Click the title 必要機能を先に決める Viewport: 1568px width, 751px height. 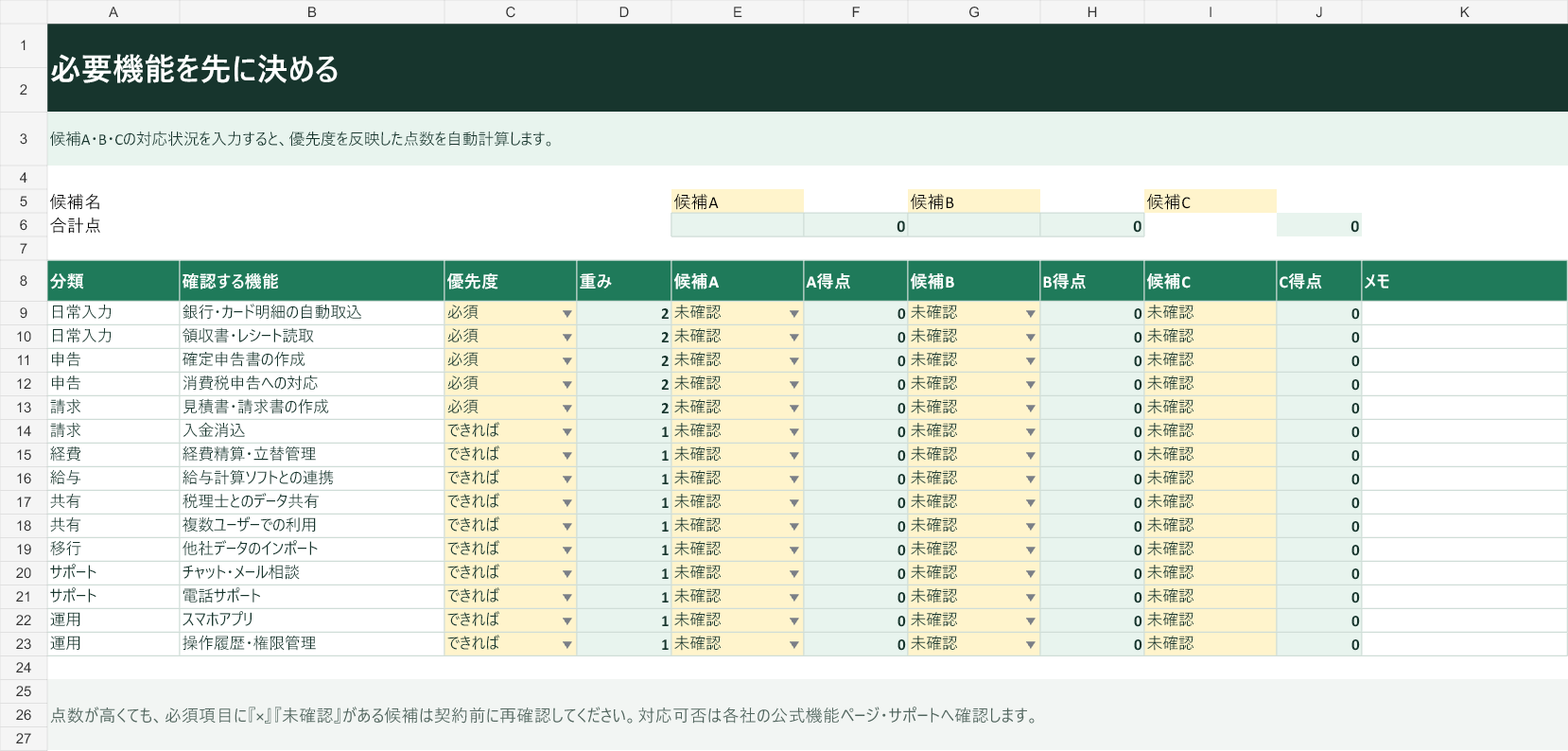point(195,69)
